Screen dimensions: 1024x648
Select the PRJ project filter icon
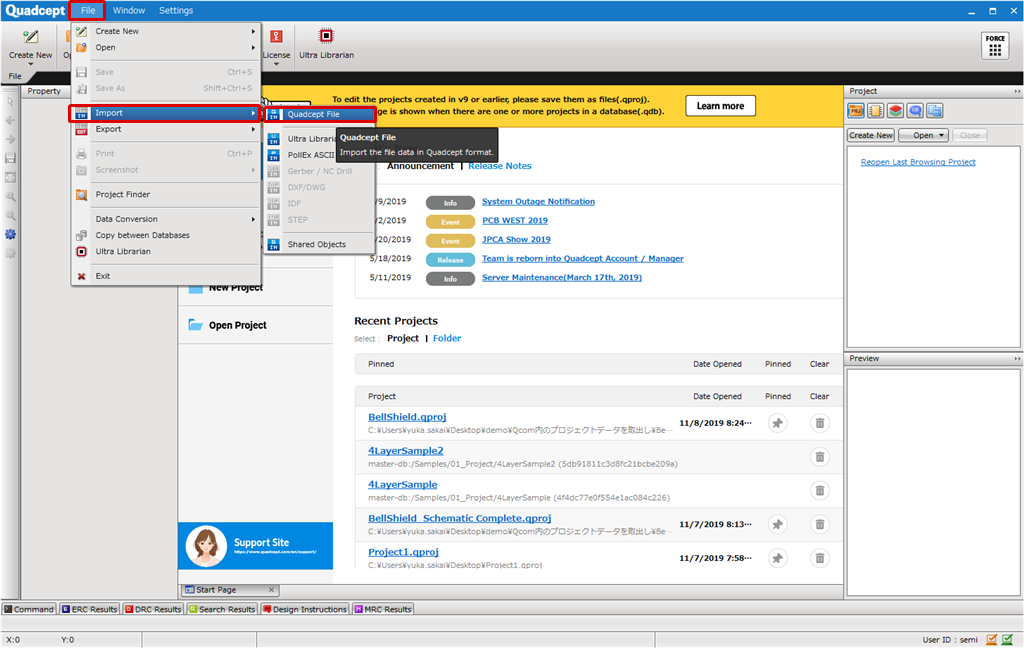(856, 110)
